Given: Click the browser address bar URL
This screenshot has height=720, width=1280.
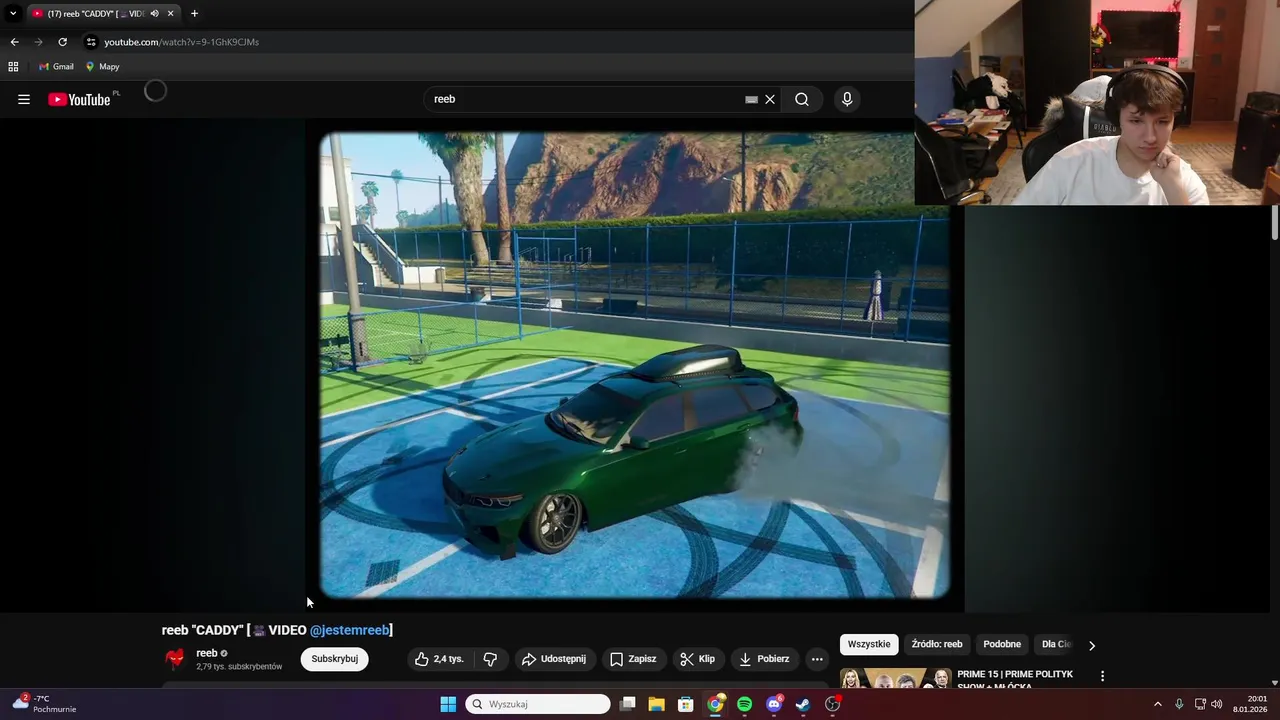Looking at the screenshot, I should (181, 42).
